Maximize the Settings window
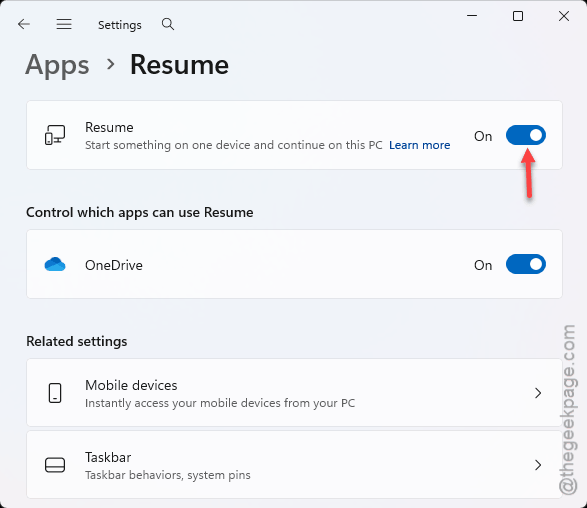The width and height of the screenshot is (587, 508). coord(518,16)
